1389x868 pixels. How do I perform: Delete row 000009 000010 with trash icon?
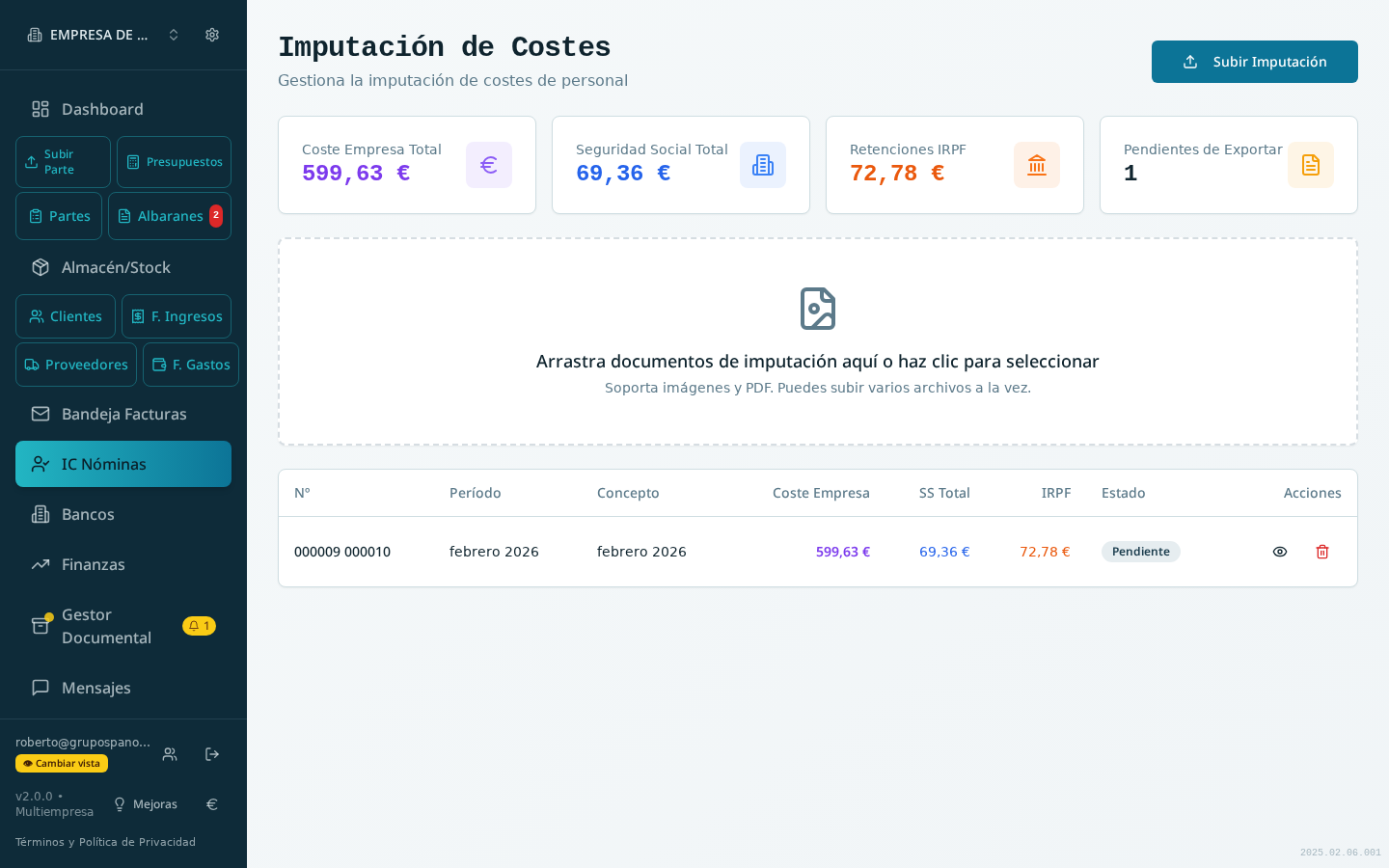coord(1322,552)
